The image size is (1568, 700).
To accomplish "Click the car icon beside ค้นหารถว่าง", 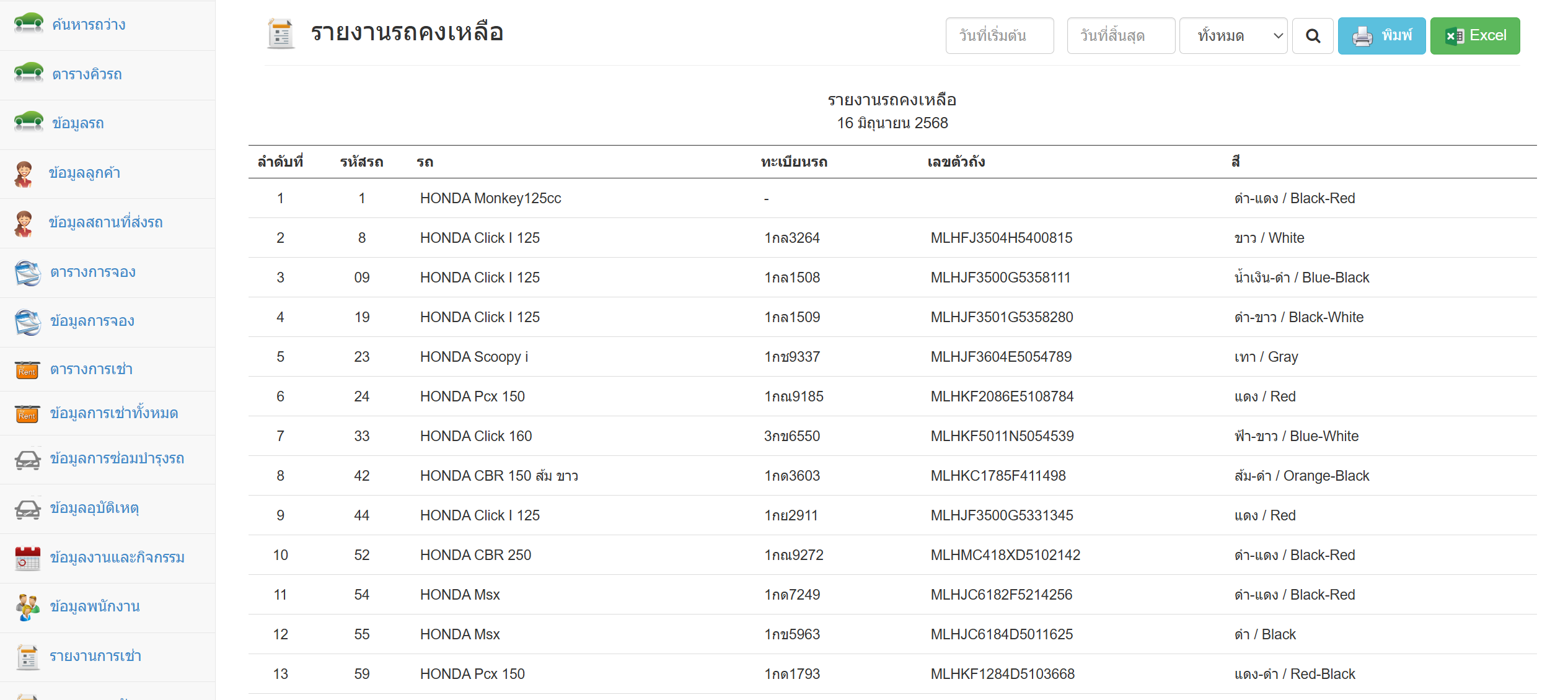I will (29, 24).
